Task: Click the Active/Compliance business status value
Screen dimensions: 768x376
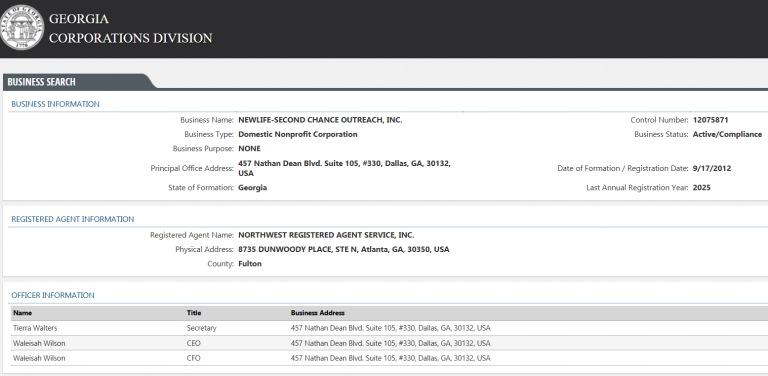Action: [x=727, y=134]
